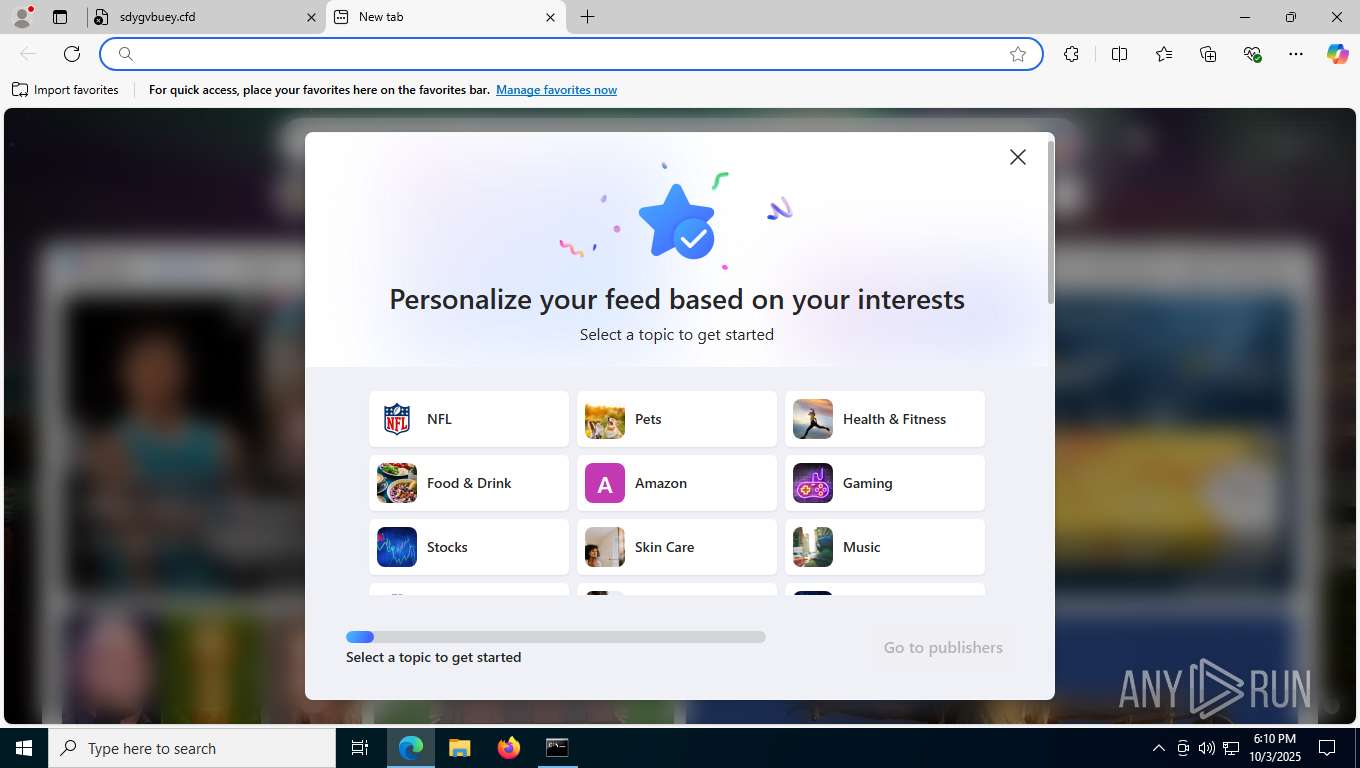The image size is (1360, 768).
Task: Choose the Health & Fitness topic
Action: 885,419
